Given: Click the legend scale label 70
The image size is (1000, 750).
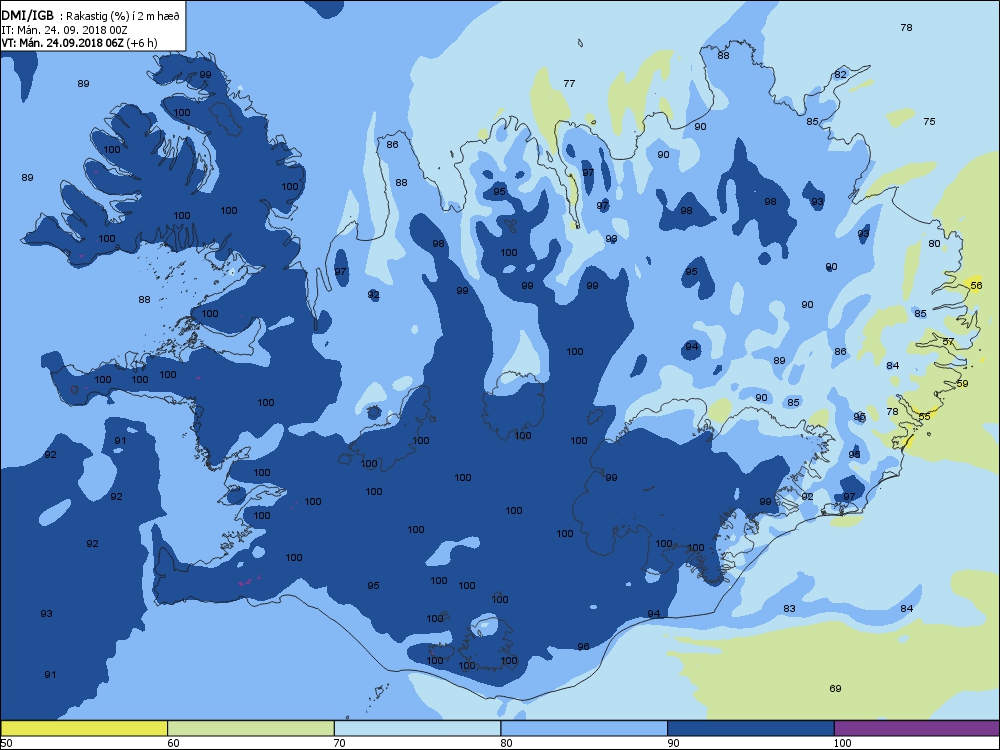Looking at the screenshot, I should 340,743.
